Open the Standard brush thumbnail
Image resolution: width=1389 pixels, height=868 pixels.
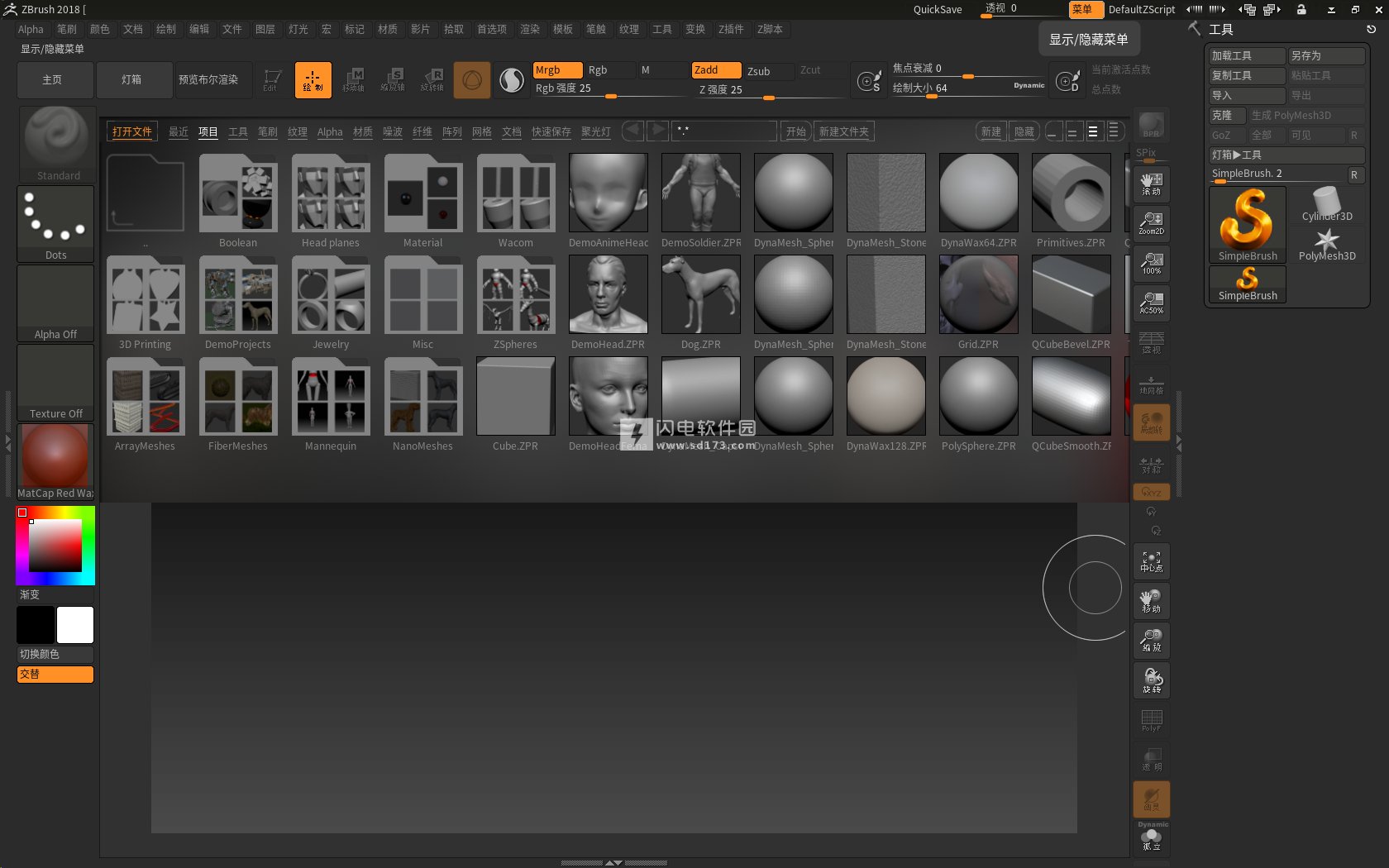coord(56,144)
